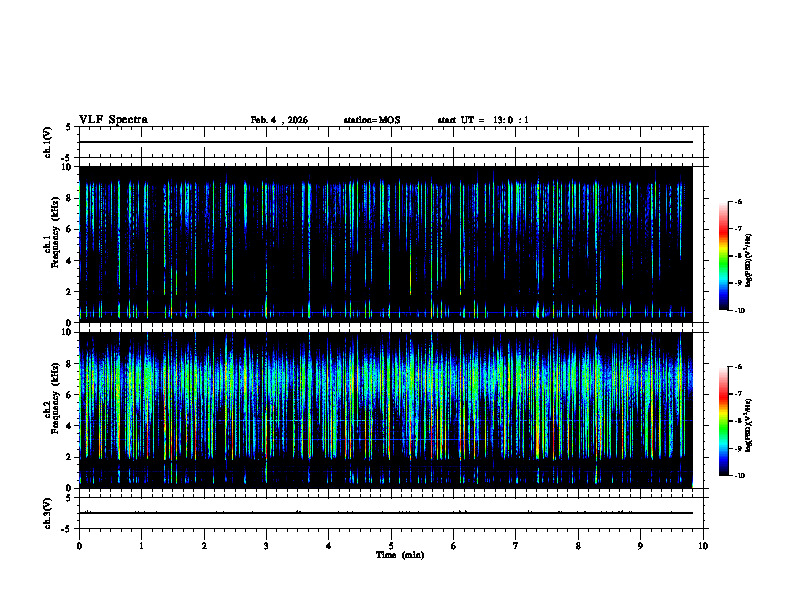The height and width of the screenshot is (612, 792).
Task: Click the time axis tick label "1"
Action: point(141,546)
